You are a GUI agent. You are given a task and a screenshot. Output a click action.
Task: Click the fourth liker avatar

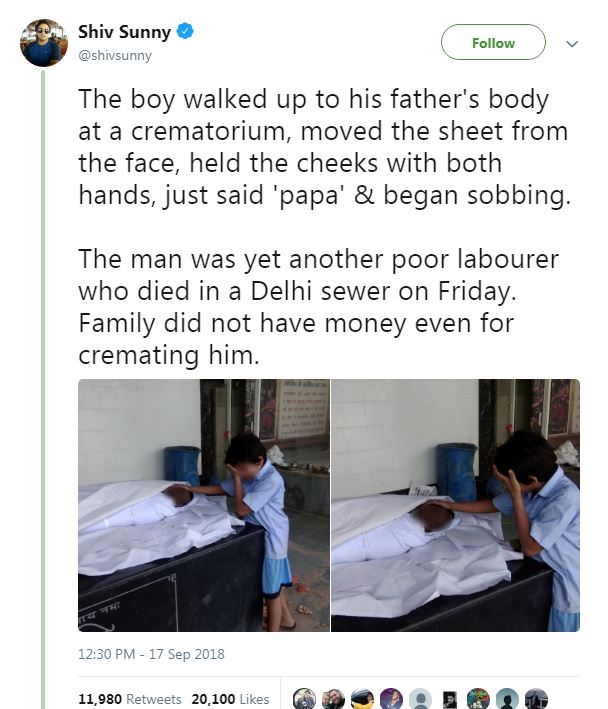(392, 699)
